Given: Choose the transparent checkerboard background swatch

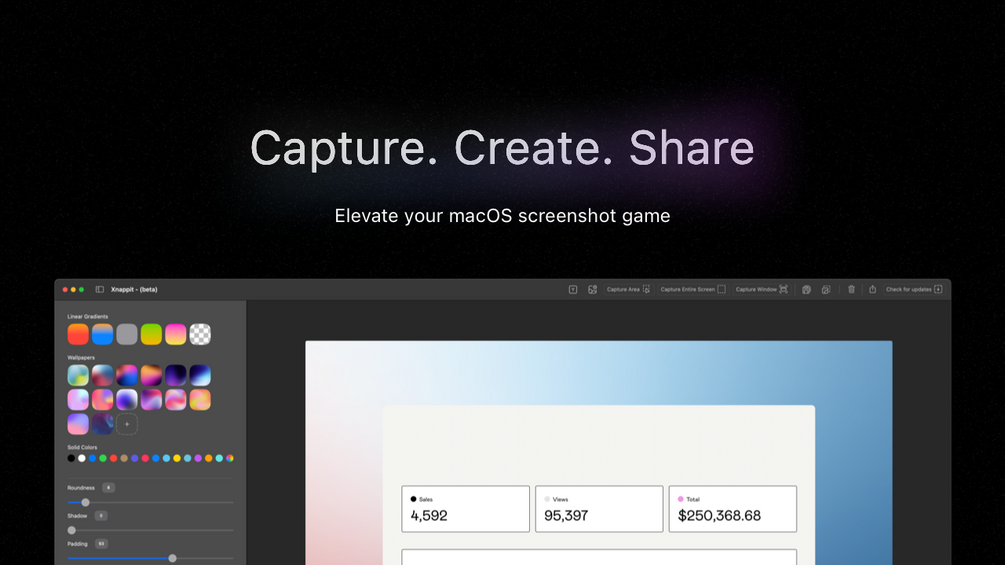Looking at the screenshot, I should click(x=200, y=334).
